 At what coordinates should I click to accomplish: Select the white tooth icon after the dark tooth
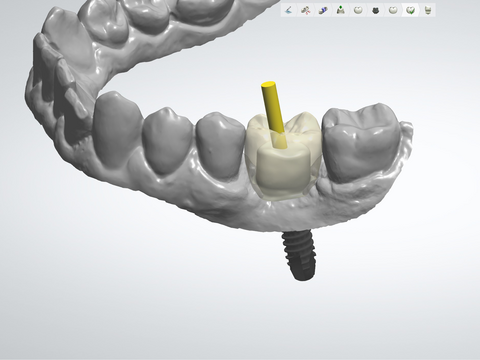(x=393, y=10)
